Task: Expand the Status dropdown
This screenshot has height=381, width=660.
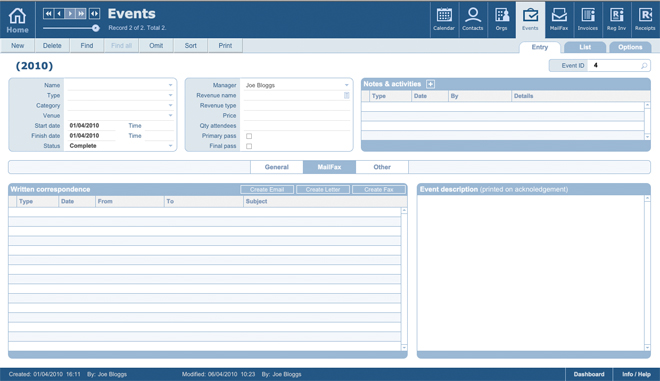Action: click(170, 146)
